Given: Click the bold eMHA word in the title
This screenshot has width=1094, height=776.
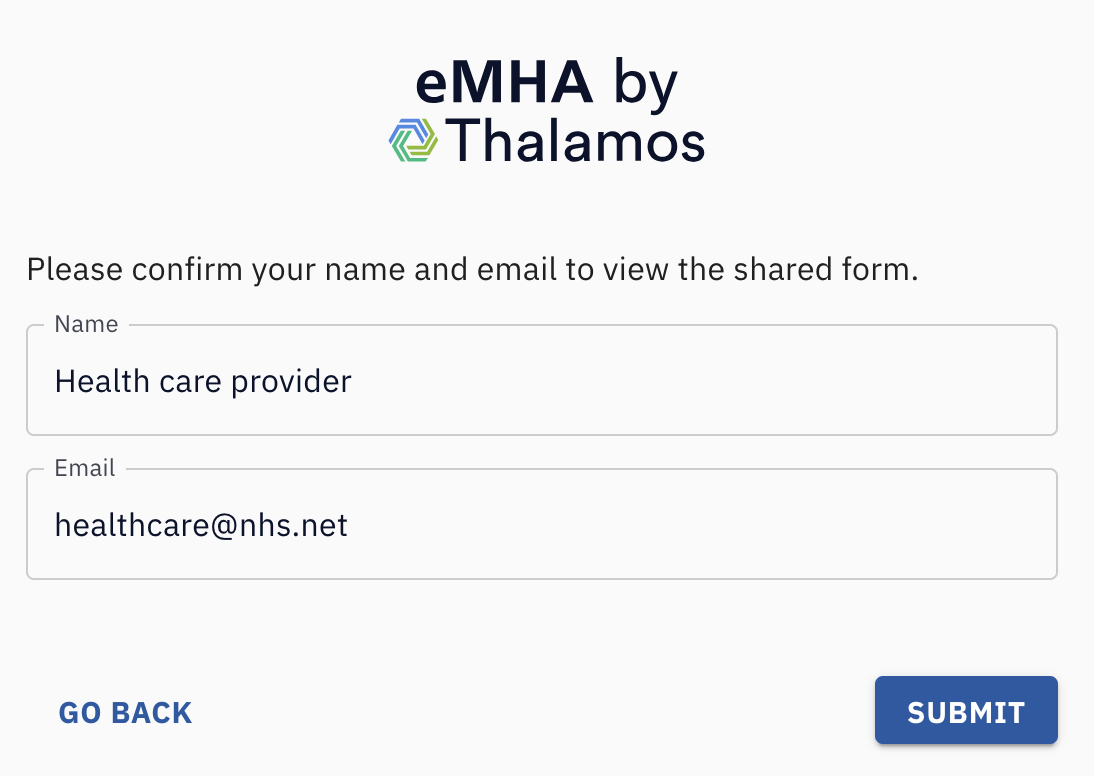Looking at the screenshot, I should pos(504,82).
